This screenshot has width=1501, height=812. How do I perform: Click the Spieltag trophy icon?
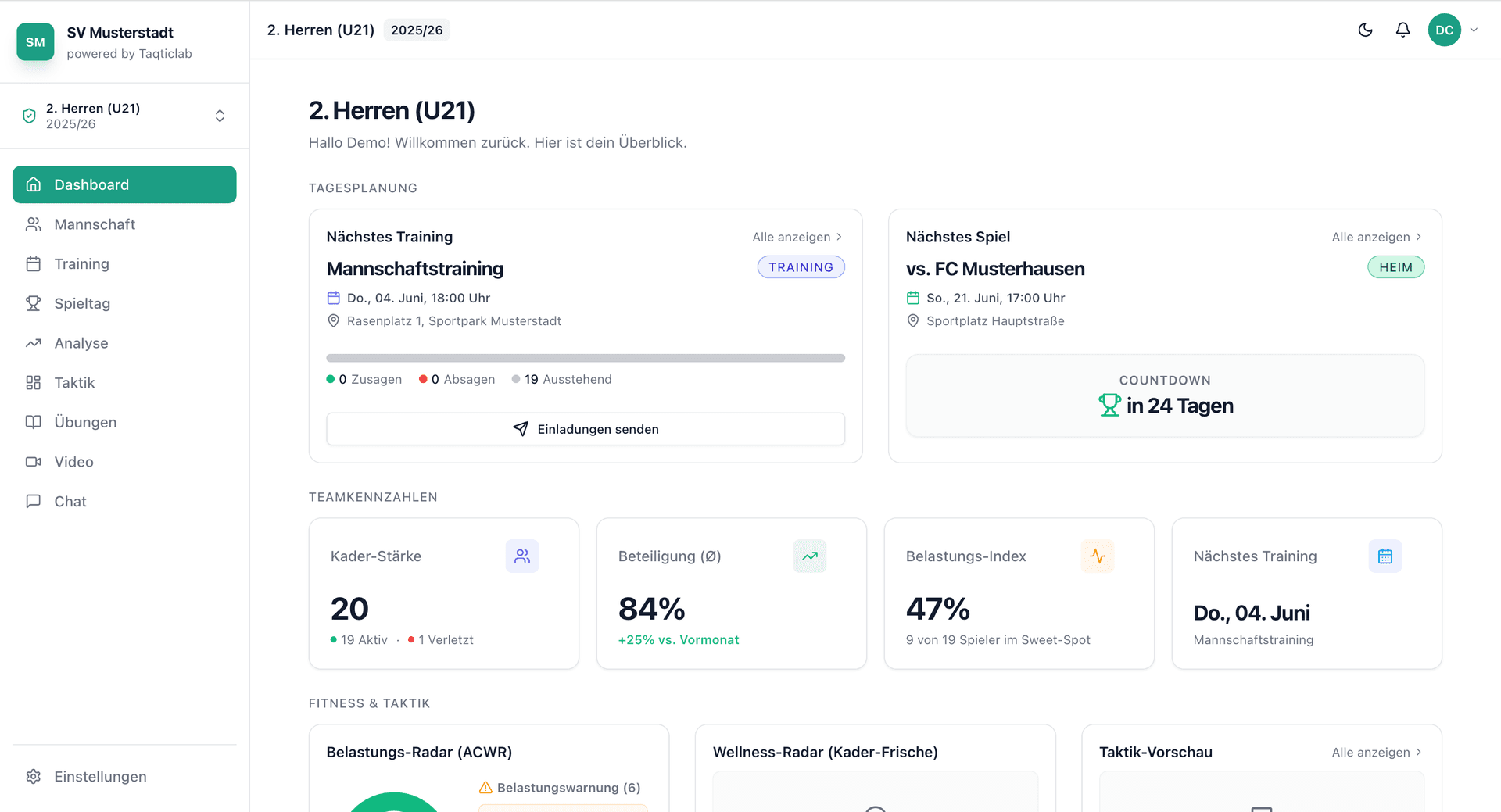point(33,303)
